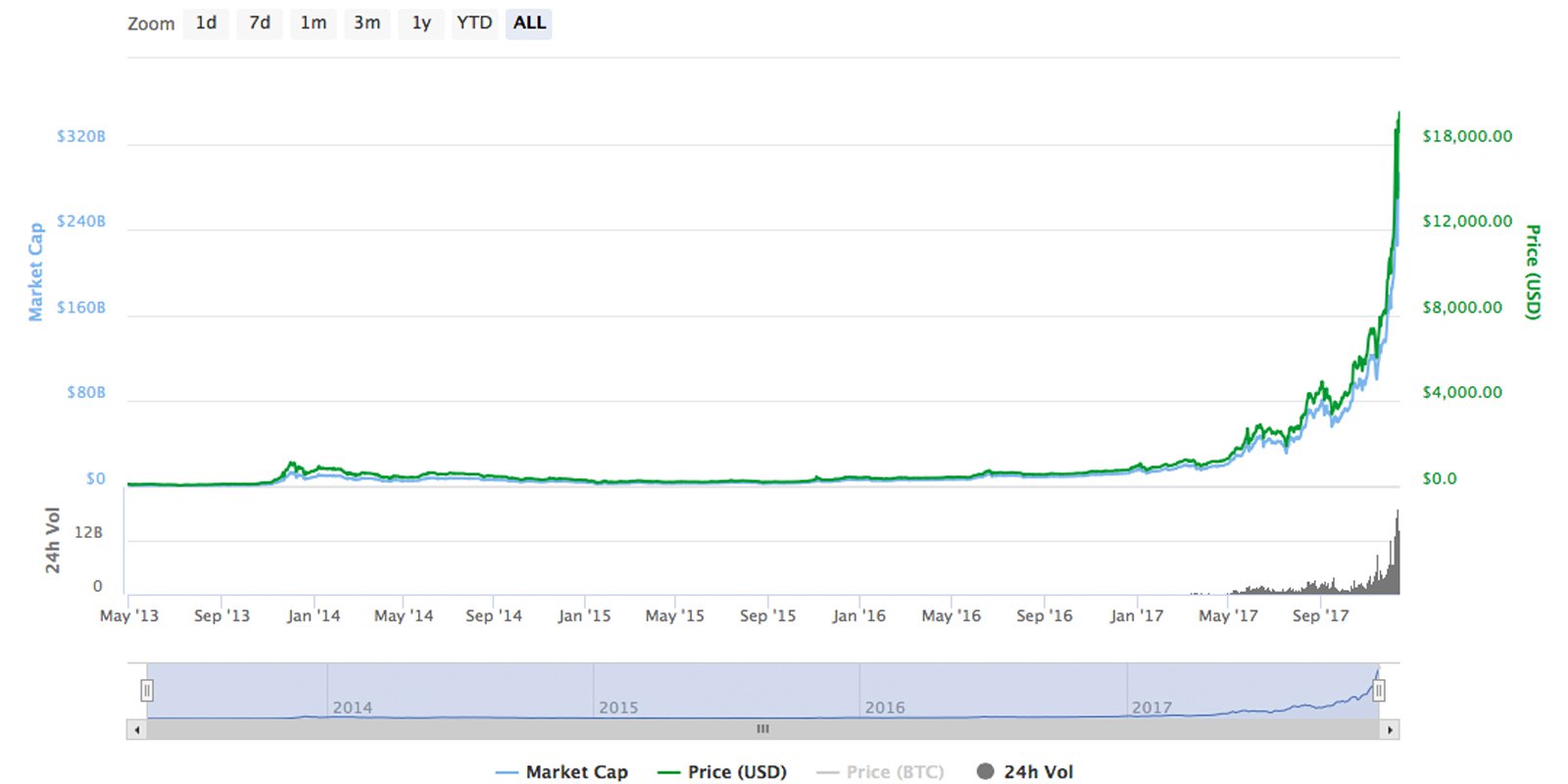Click the May '13 date label

point(129,616)
